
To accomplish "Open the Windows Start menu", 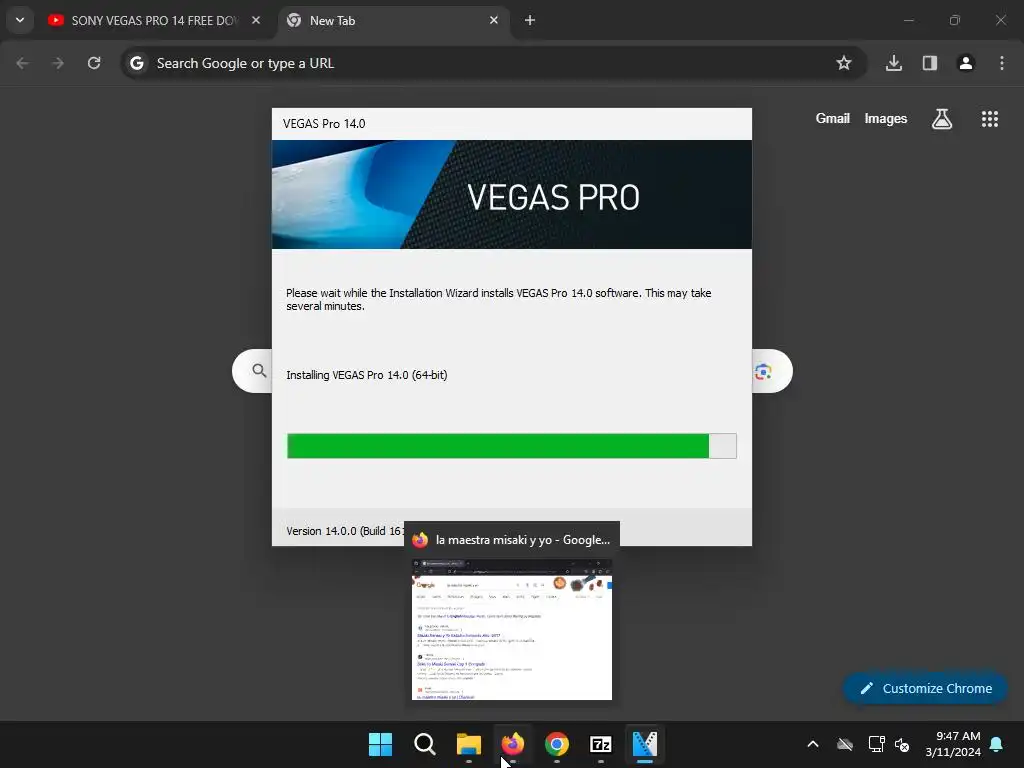I will point(381,744).
